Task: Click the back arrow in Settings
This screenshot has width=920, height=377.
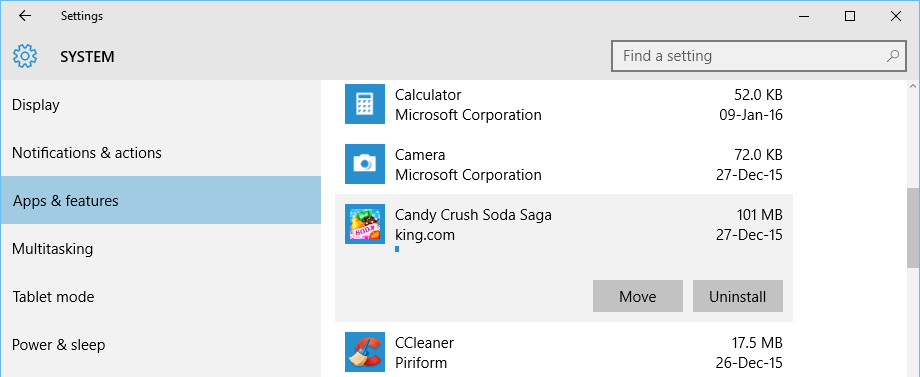Action: pyautogui.click(x=25, y=16)
